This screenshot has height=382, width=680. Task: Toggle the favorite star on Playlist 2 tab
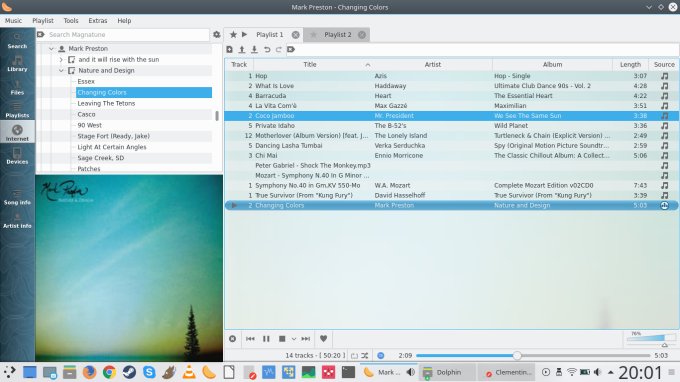313,35
